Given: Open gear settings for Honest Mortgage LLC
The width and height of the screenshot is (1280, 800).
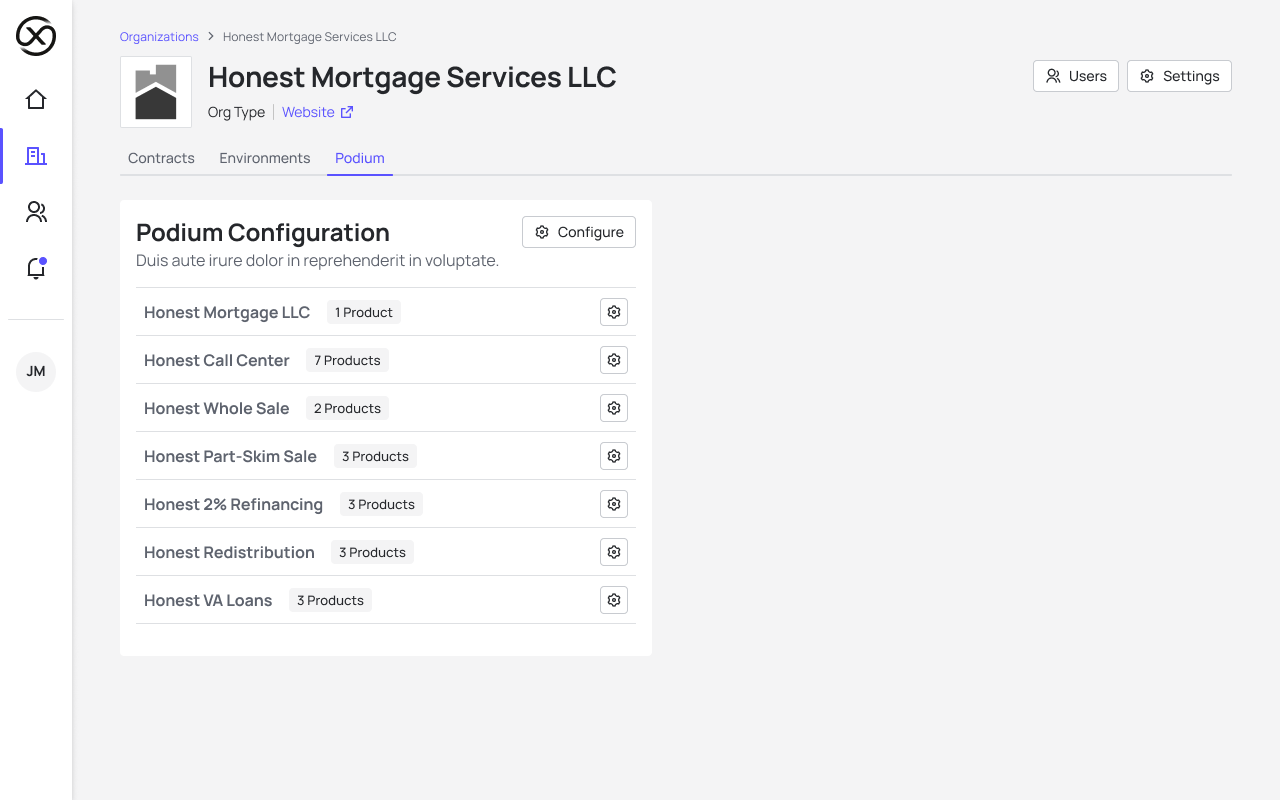Looking at the screenshot, I should click(614, 312).
